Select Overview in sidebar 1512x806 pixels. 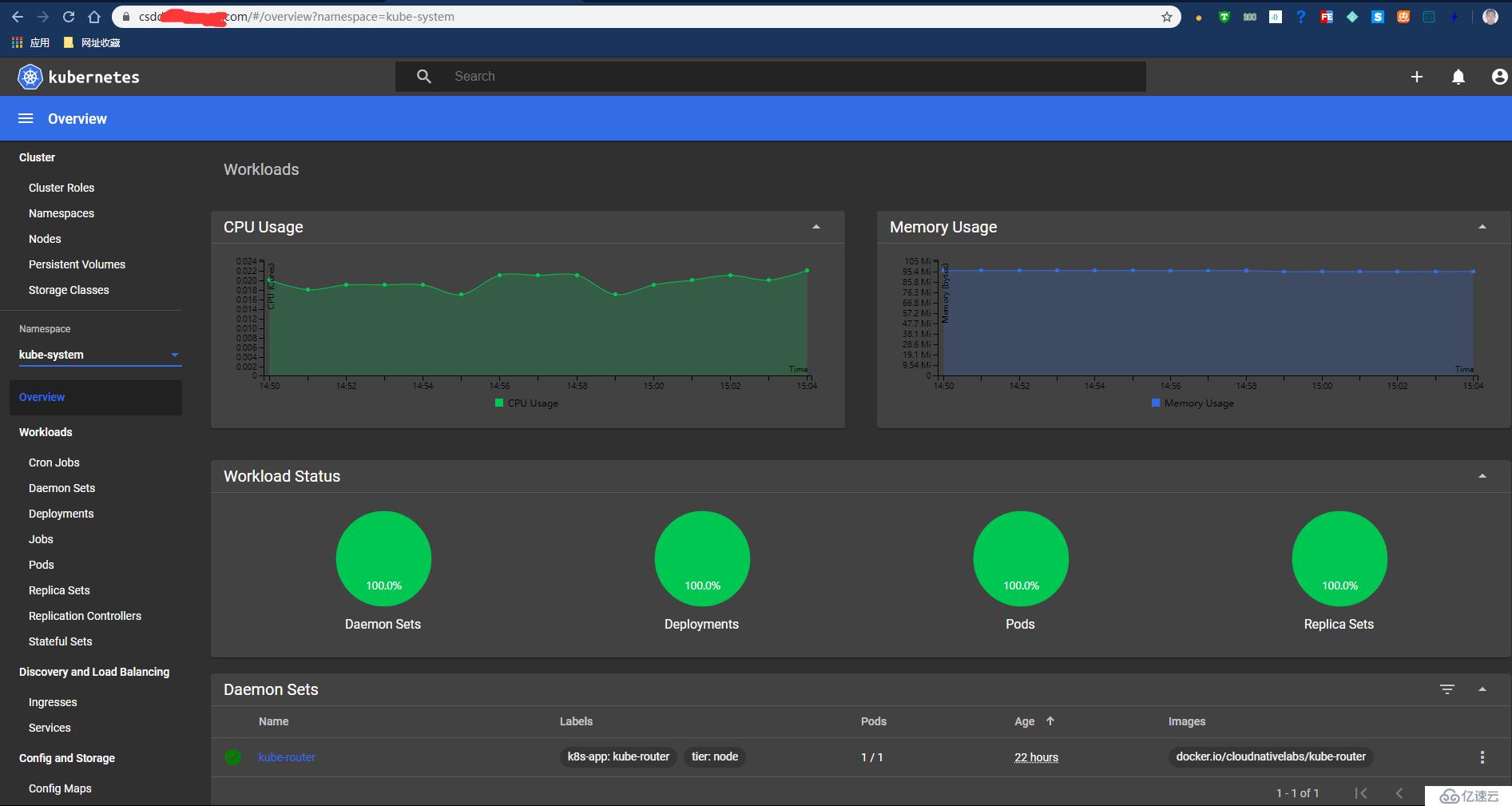[x=96, y=397]
